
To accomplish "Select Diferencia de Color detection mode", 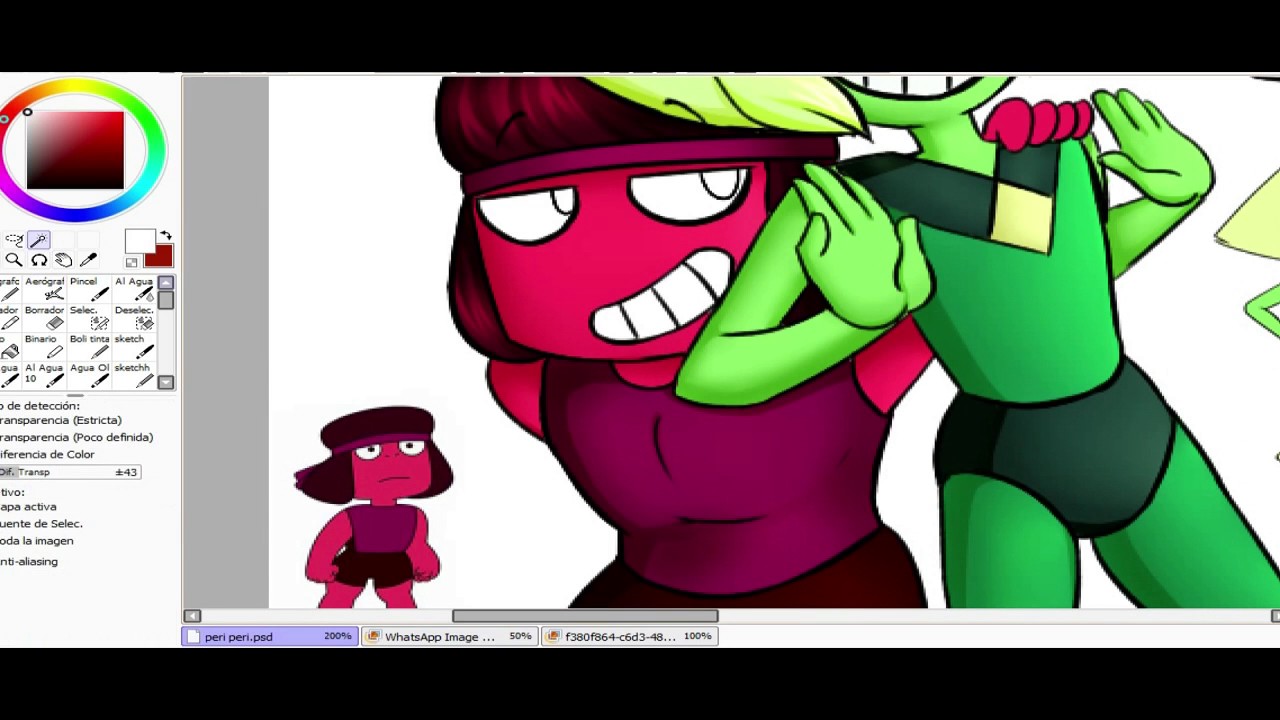I will 47,455.
